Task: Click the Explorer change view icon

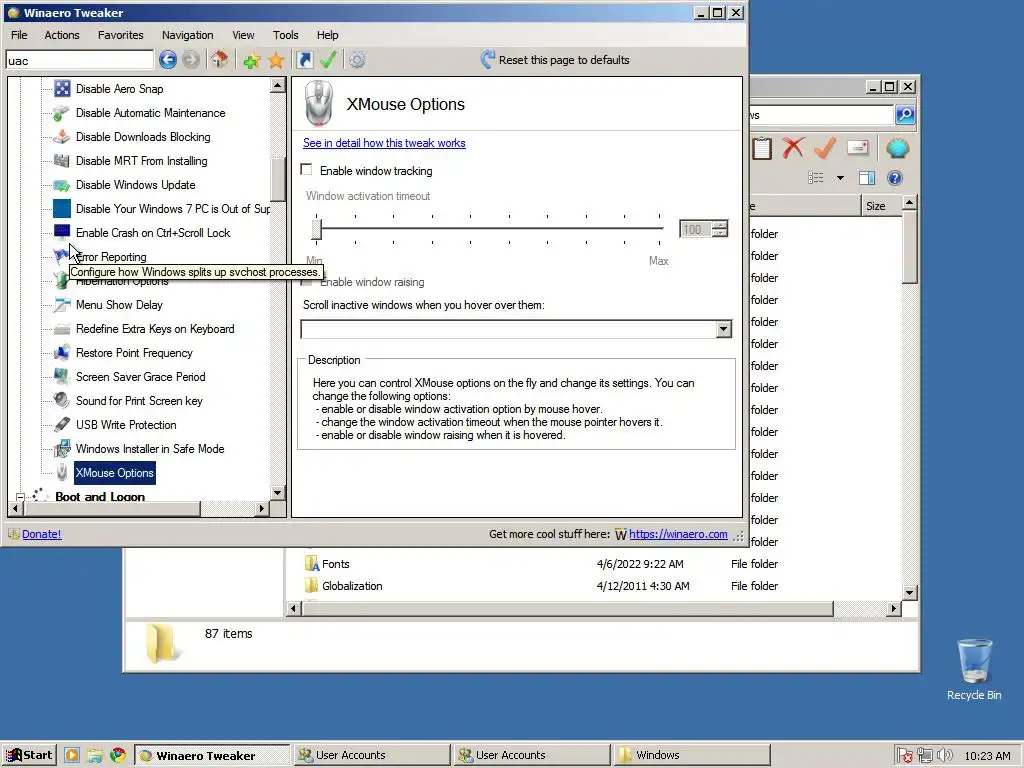Action: click(x=816, y=178)
